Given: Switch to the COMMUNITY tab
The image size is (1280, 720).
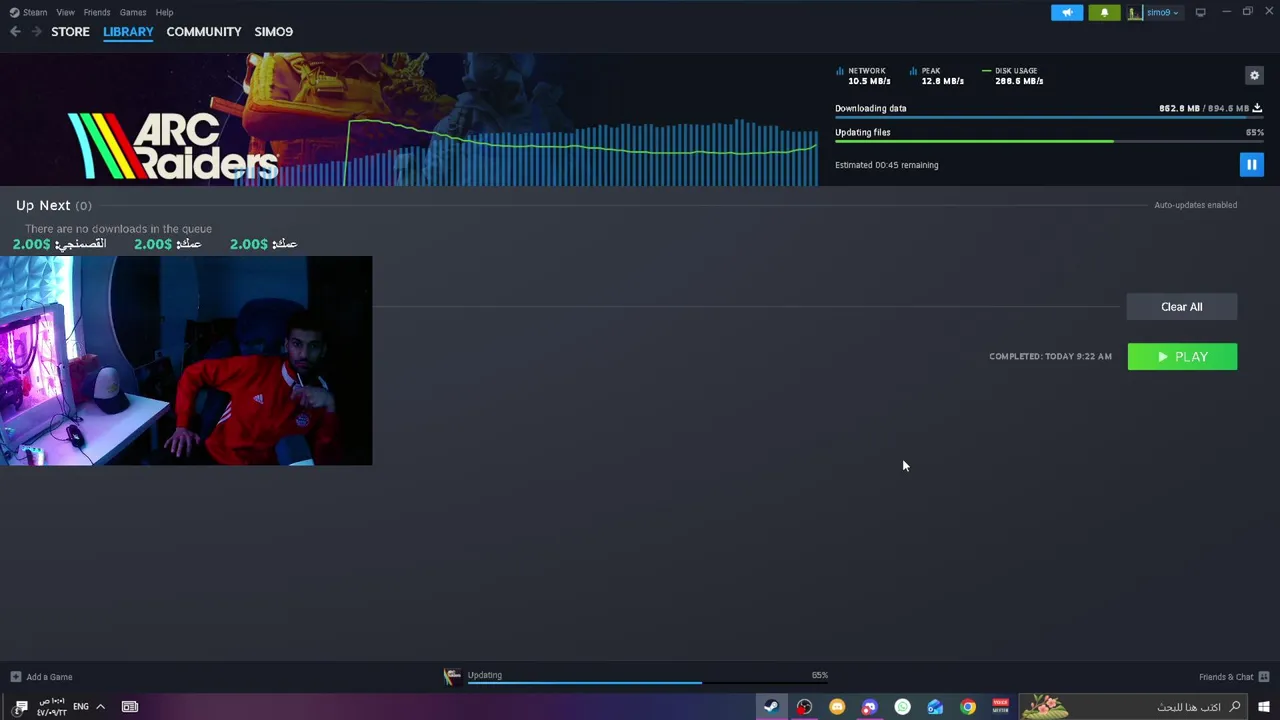Looking at the screenshot, I should (204, 32).
